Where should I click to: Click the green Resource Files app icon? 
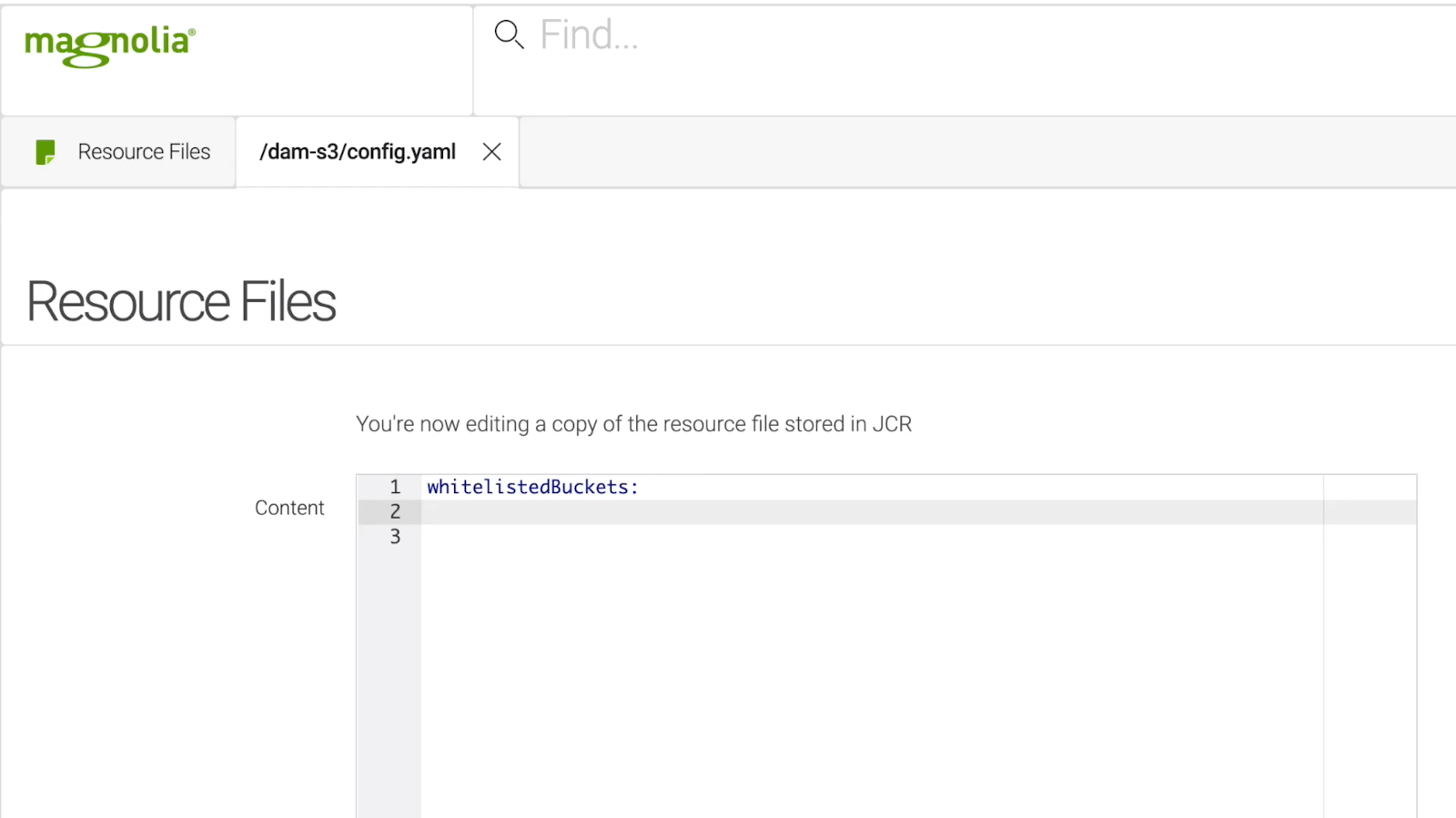45,152
